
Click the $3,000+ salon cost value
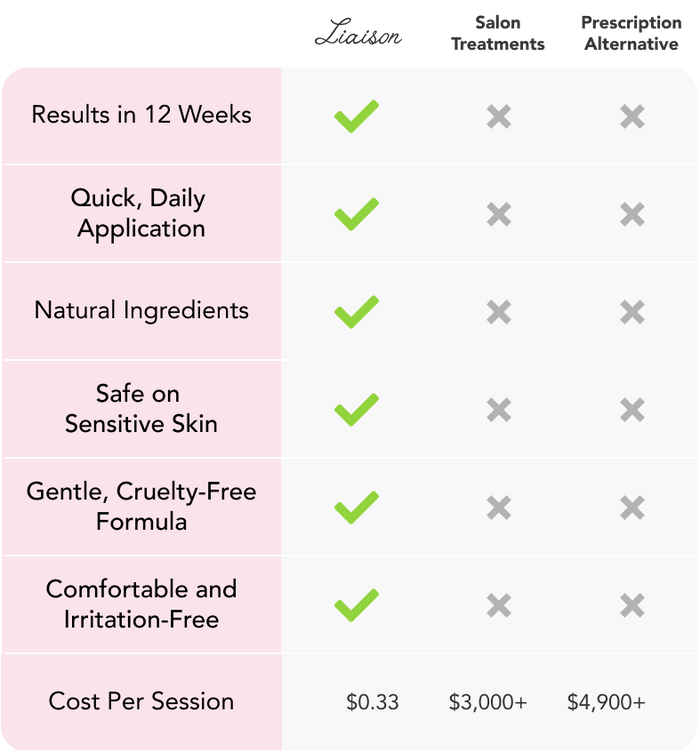[488, 702]
